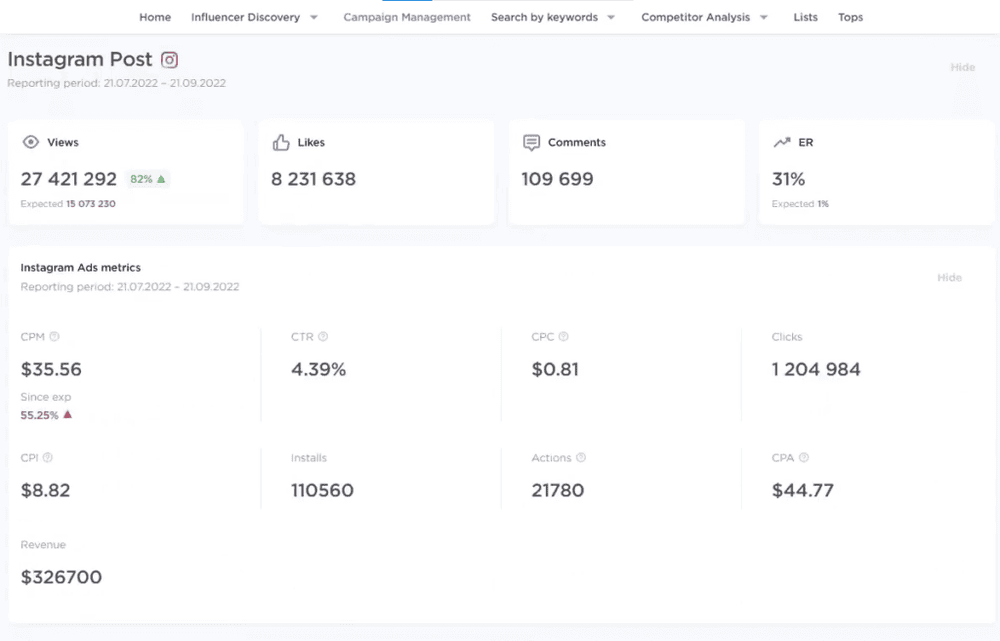Hide the Instagram Post section

pyautogui.click(x=962, y=67)
